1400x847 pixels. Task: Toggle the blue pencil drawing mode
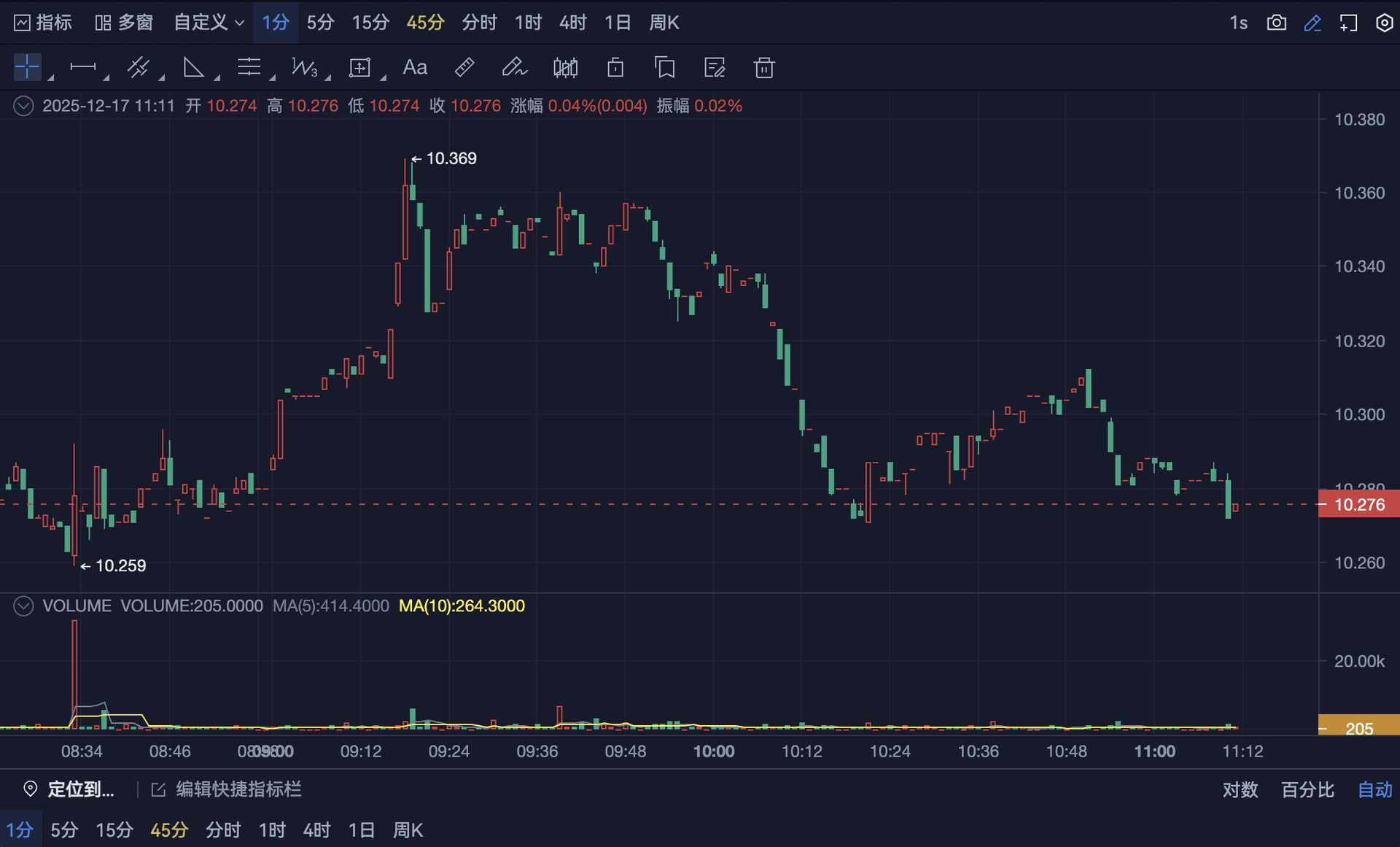[x=1312, y=23]
